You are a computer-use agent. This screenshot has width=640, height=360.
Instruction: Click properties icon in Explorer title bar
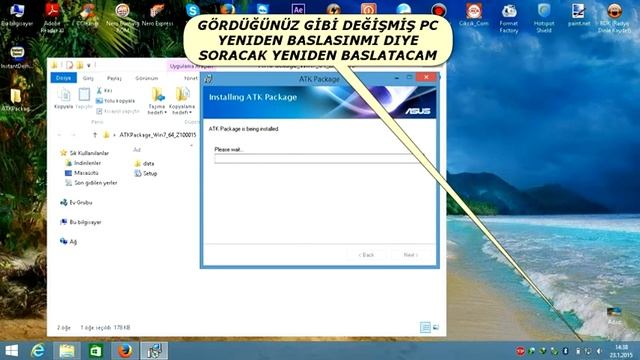point(69,65)
